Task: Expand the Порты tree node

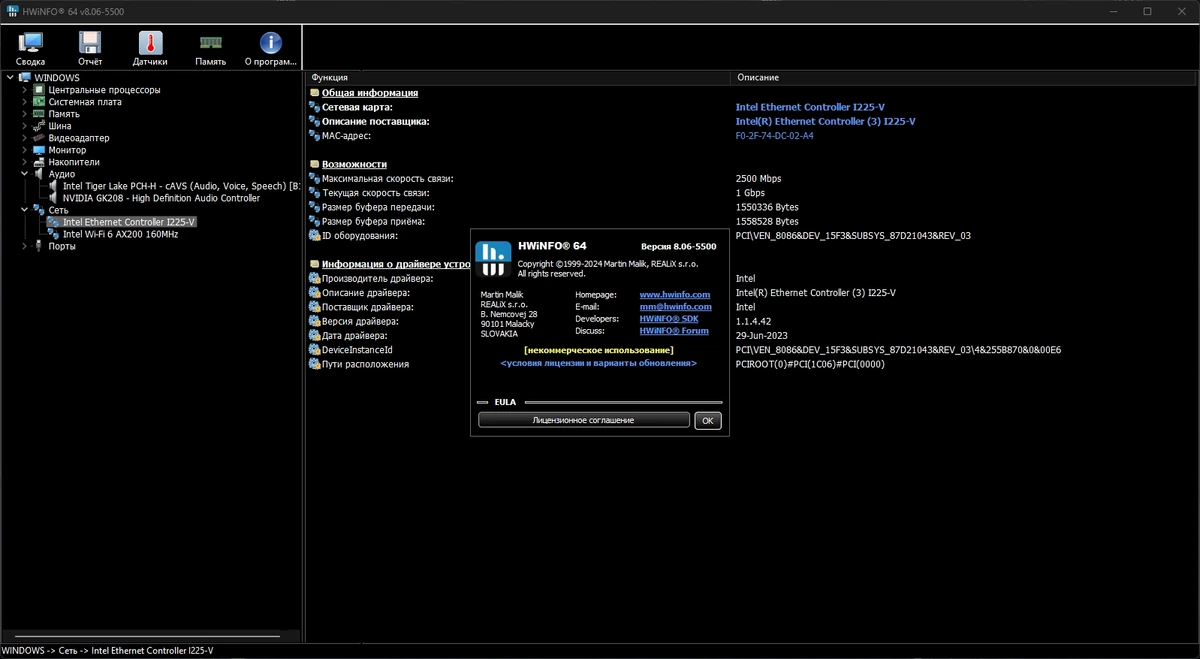Action: (x=25, y=246)
